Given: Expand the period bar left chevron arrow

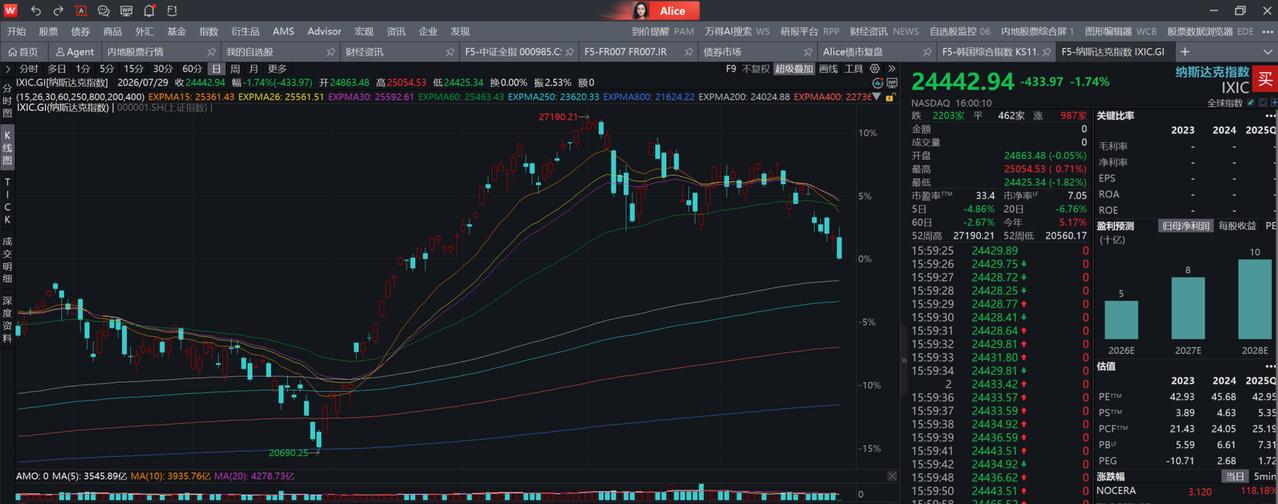Looking at the screenshot, I should 8,69.
